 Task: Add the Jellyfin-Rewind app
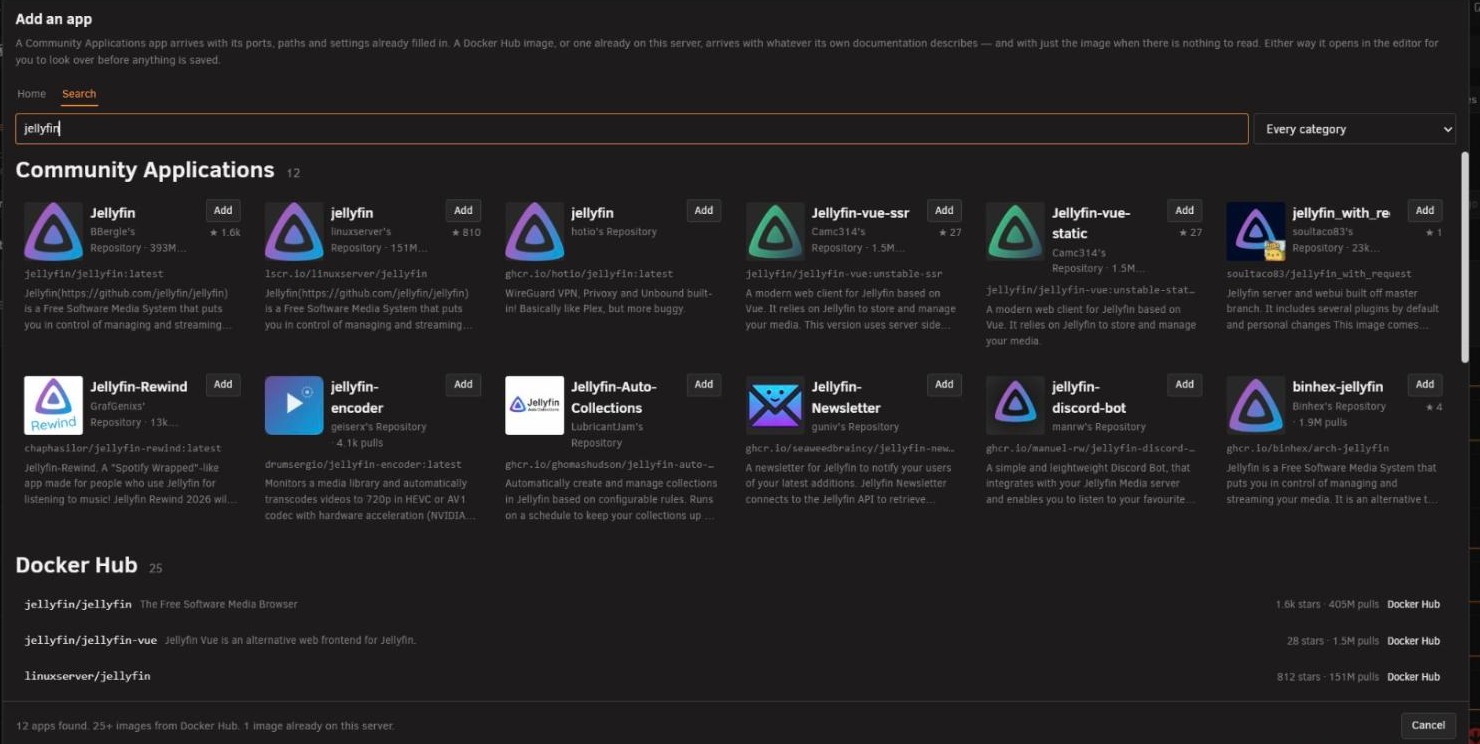click(223, 384)
